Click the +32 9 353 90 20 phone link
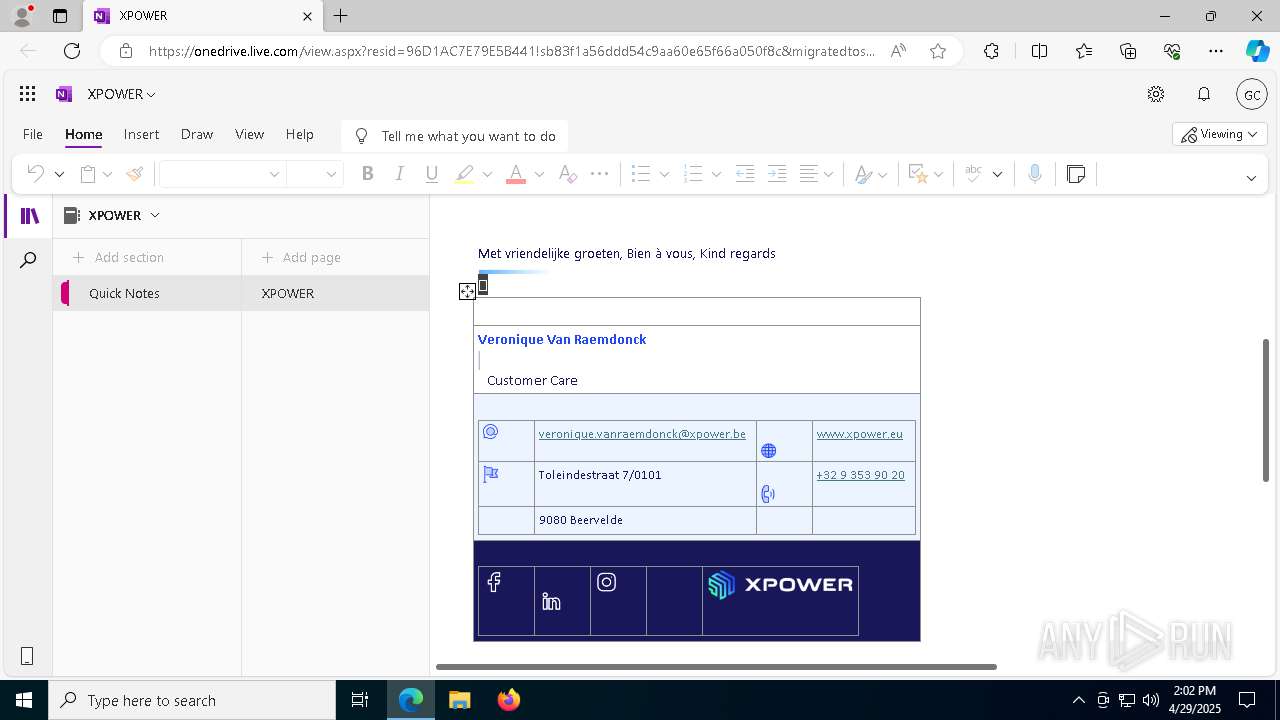Image resolution: width=1280 pixels, height=720 pixels. 860,475
